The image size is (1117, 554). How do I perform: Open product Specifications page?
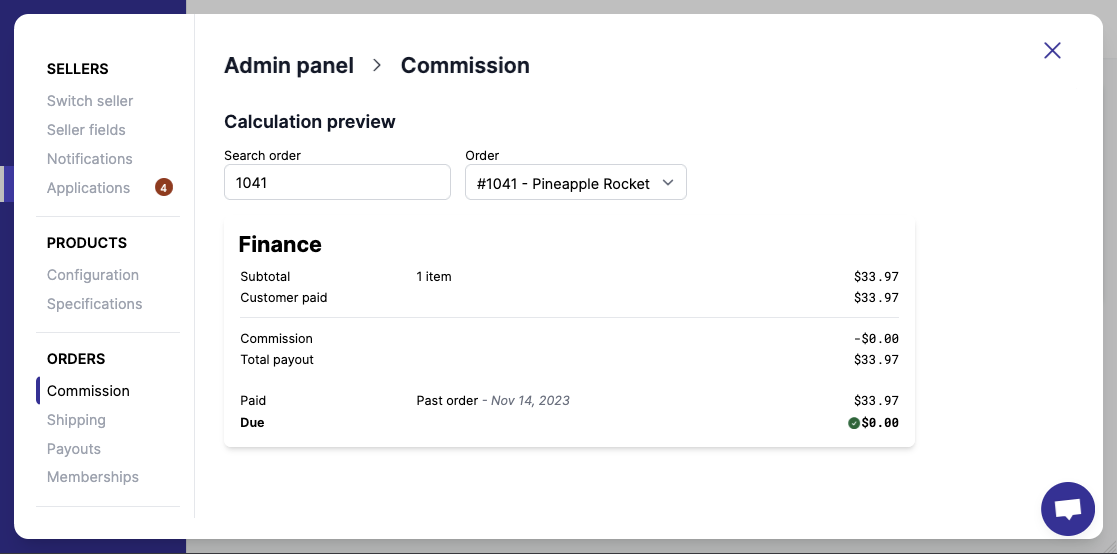click(95, 304)
